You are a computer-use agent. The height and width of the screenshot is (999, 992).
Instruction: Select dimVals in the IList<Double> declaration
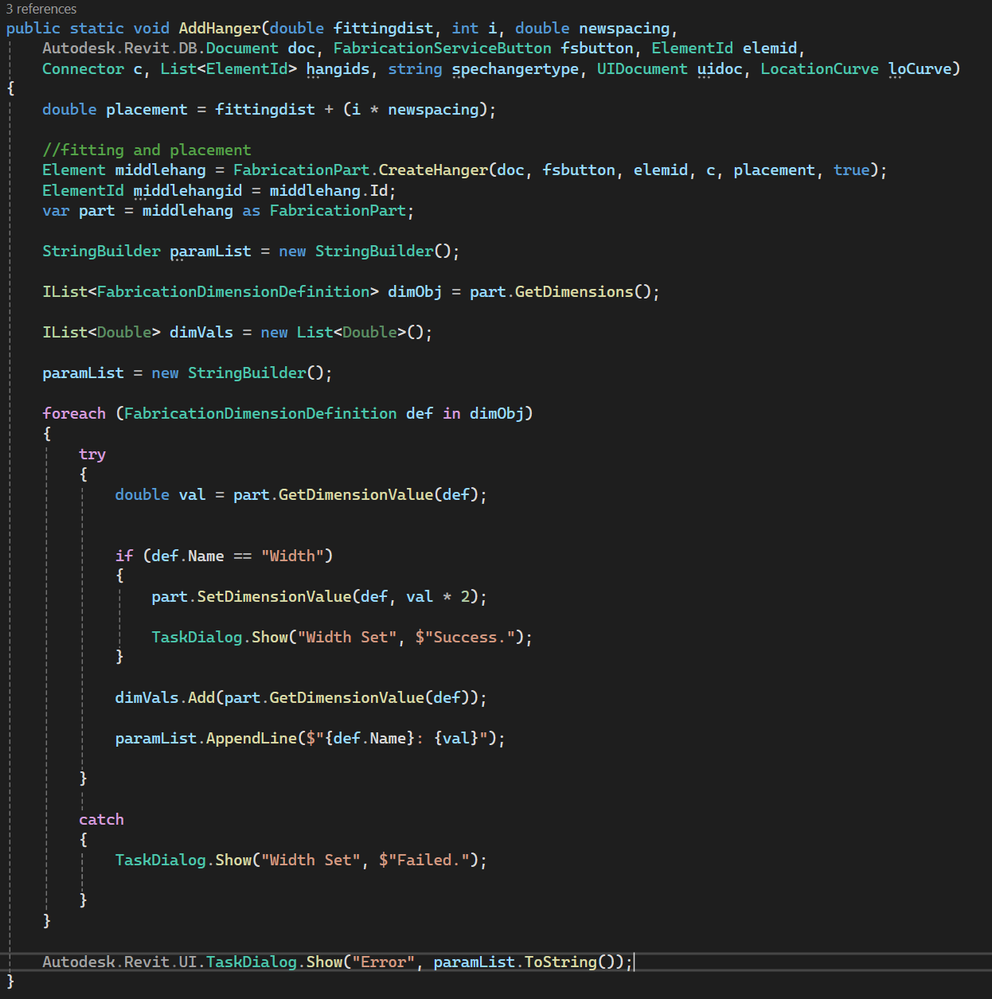click(201, 333)
